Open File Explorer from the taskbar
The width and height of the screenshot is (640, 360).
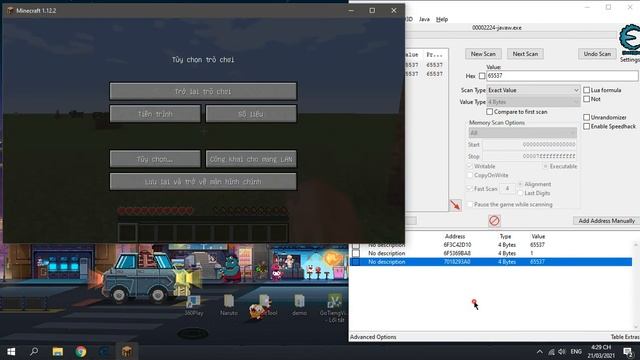tap(58, 351)
